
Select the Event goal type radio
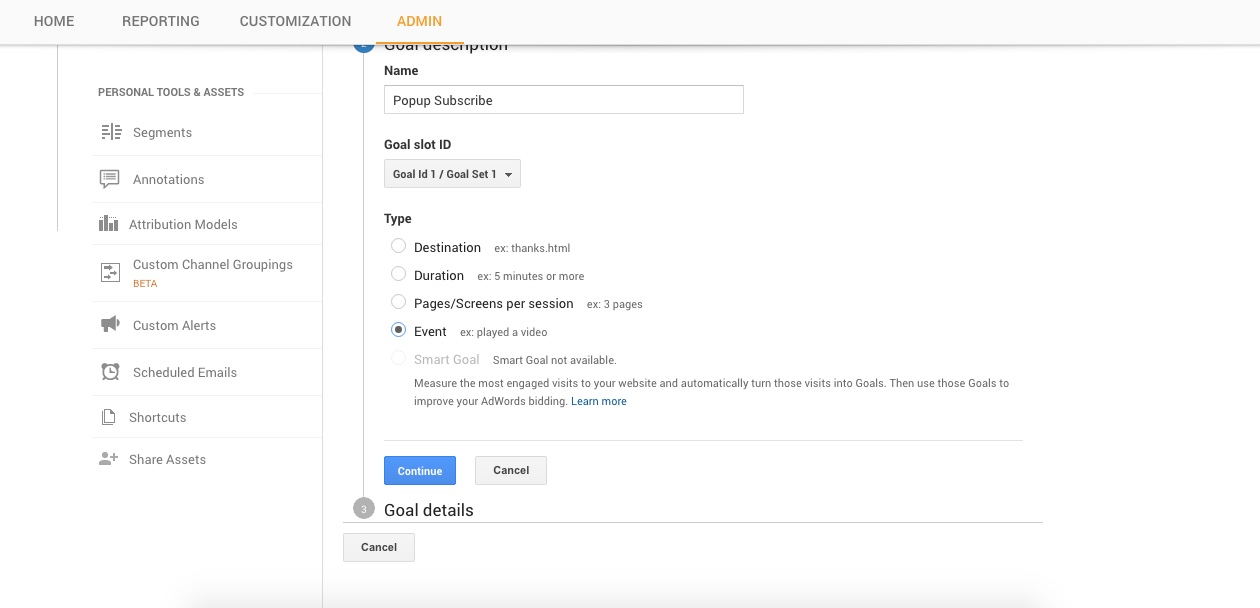[x=398, y=330]
